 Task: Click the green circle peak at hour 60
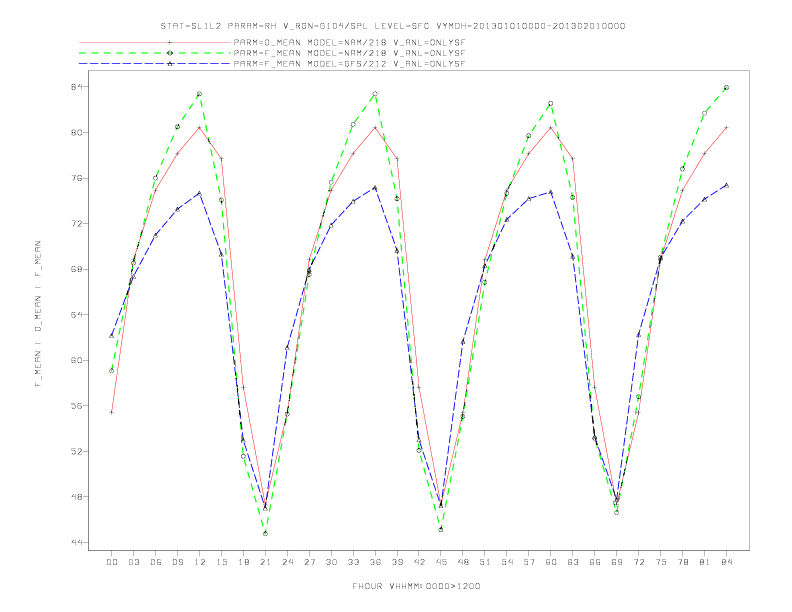coord(551,104)
